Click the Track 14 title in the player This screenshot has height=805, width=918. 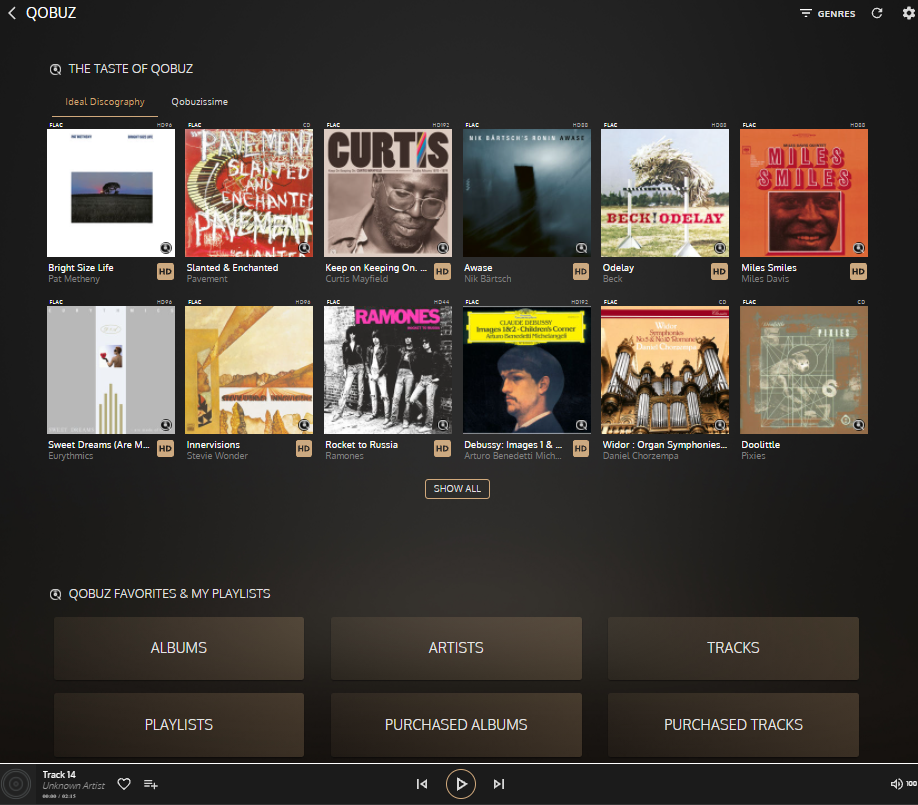tap(59, 775)
